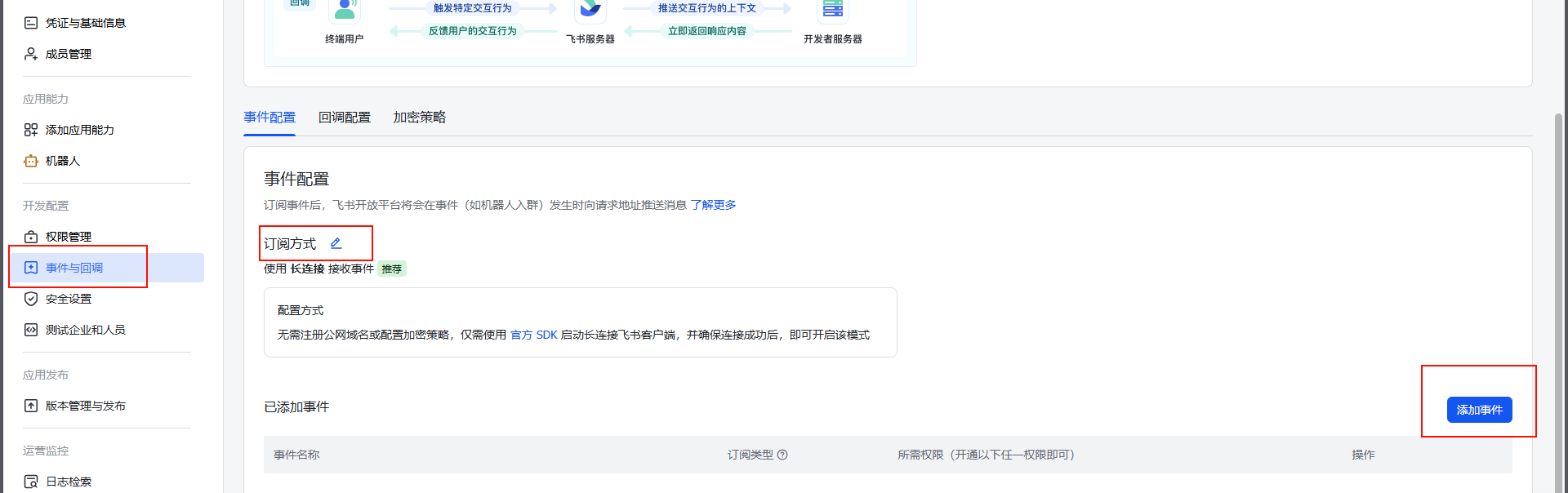Click the 事件名称 column header
The height and width of the screenshot is (493, 1568).
pos(296,455)
